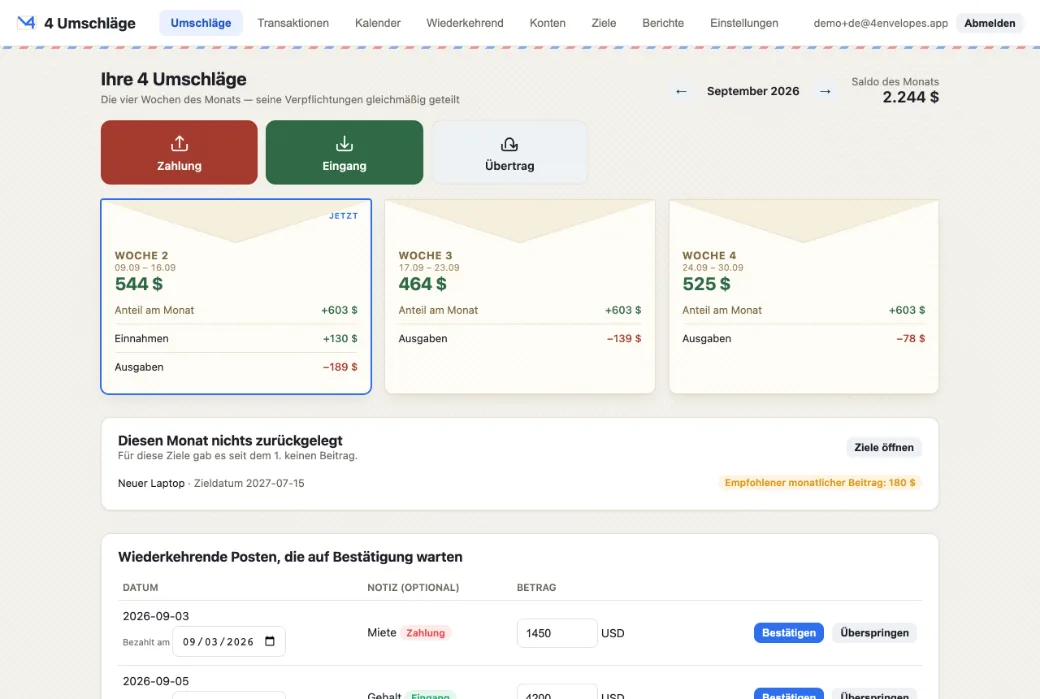Click the Abmelden button
Viewport: 1040px width, 699px height.
[x=990, y=23]
